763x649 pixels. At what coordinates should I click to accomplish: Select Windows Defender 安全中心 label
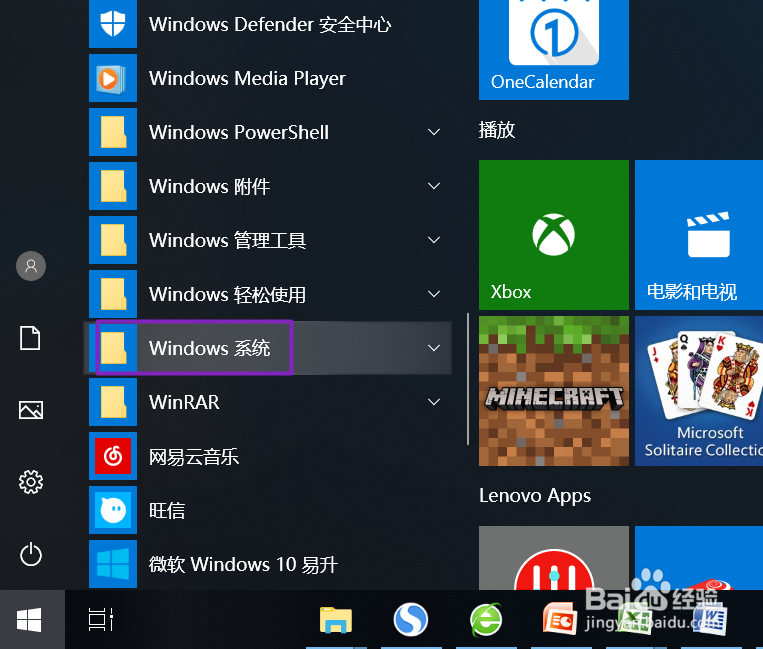point(270,24)
